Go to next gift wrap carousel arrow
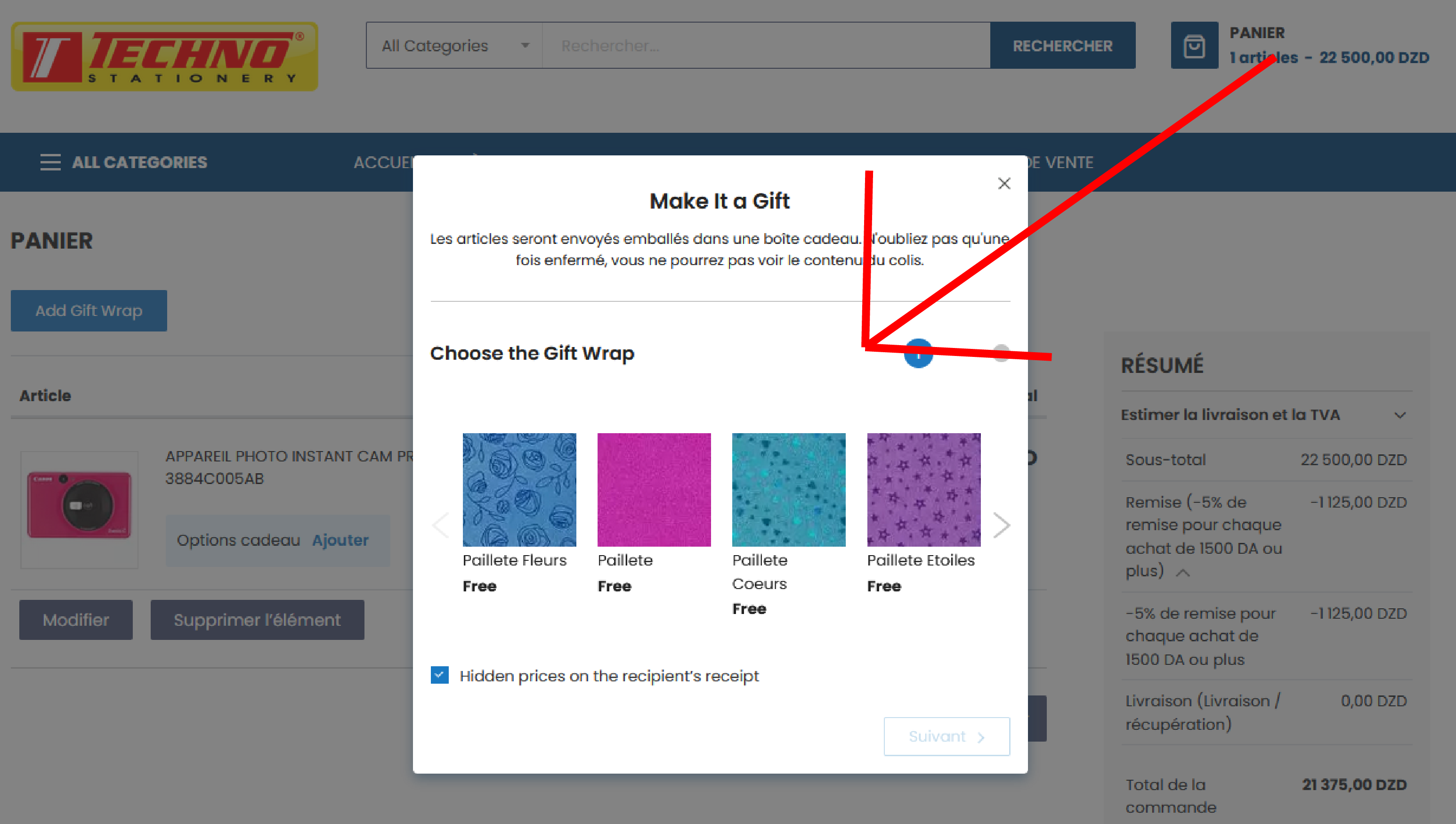The image size is (1456, 824). coord(1001,525)
